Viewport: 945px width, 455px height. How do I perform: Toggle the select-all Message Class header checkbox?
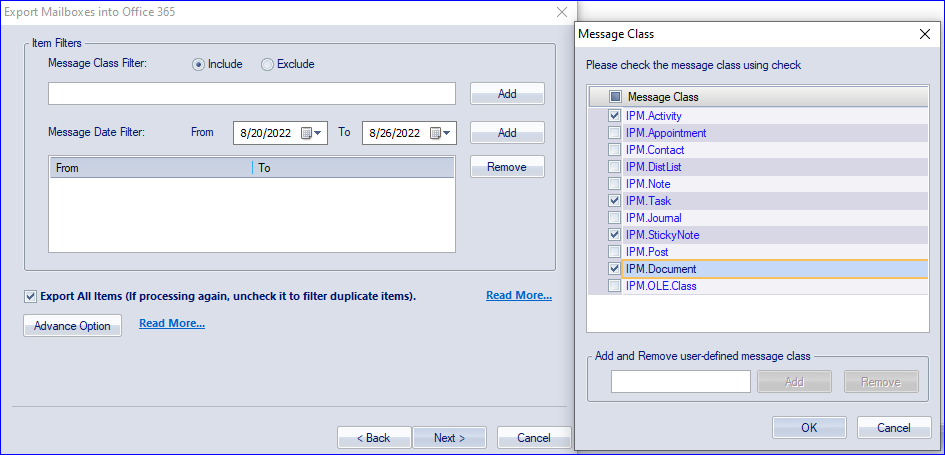(615, 96)
